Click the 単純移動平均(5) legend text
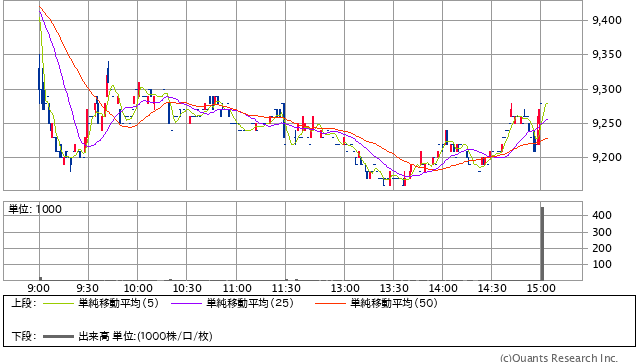638x362 pixels. point(118,303)
